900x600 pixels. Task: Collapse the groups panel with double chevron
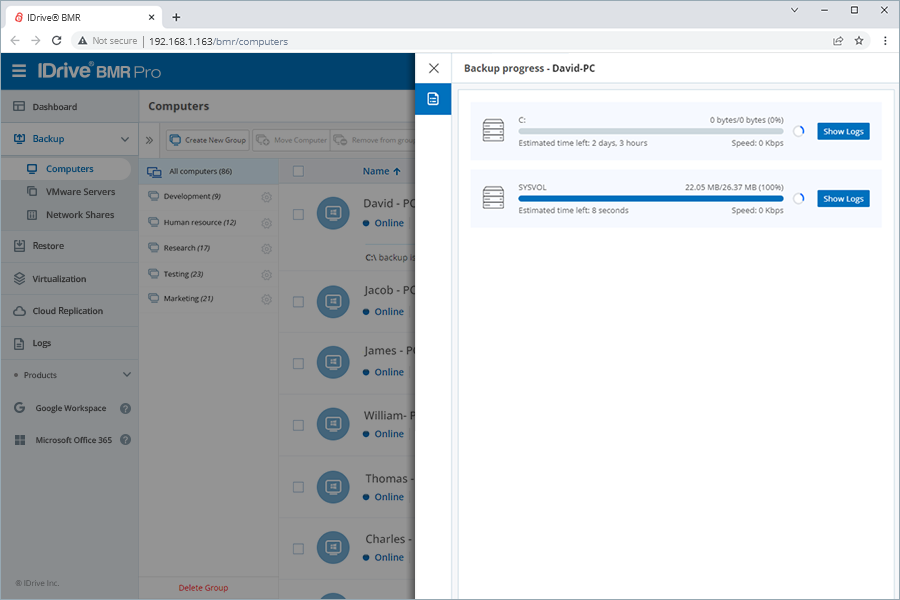(149, 140)
